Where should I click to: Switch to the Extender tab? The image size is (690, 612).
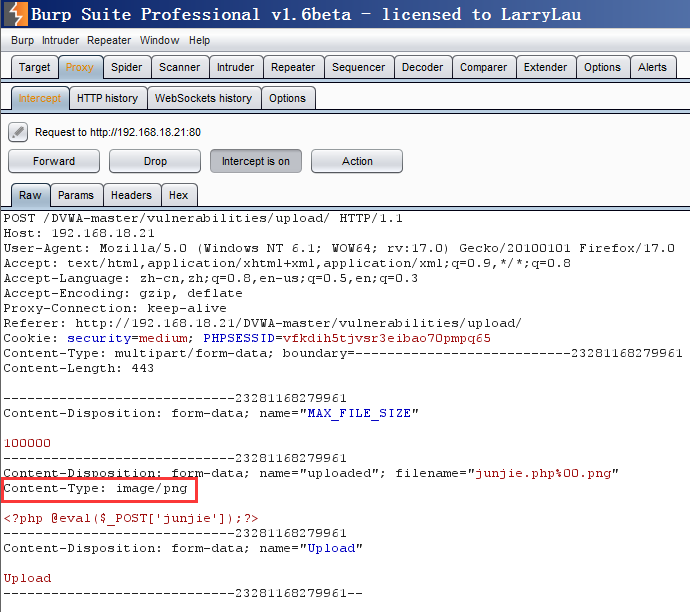546,67
